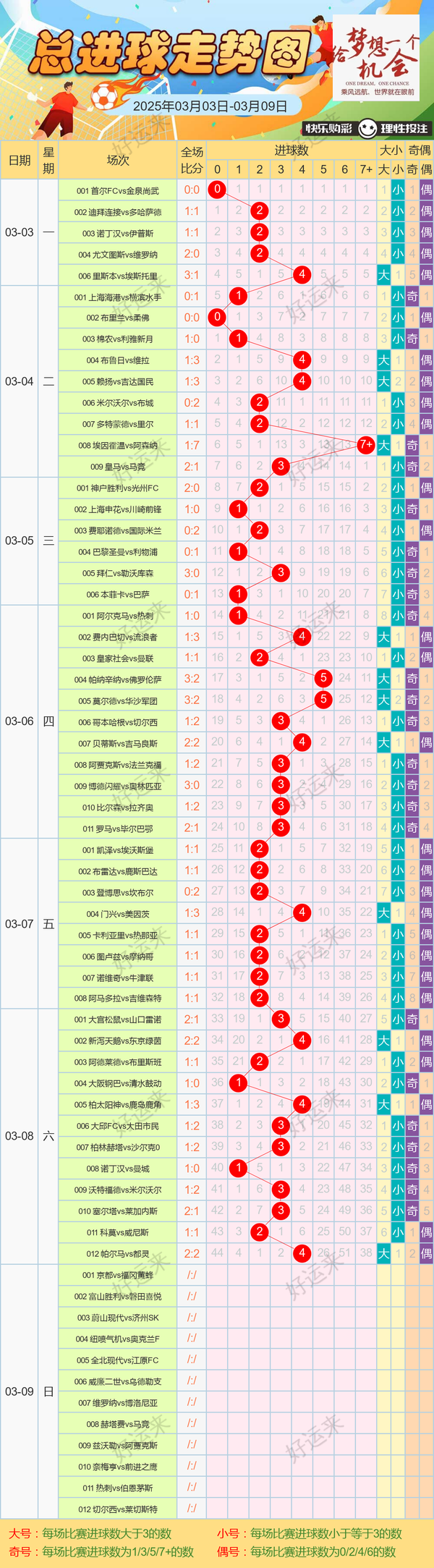Click the 大号 legend explanation

(90, 1533)
